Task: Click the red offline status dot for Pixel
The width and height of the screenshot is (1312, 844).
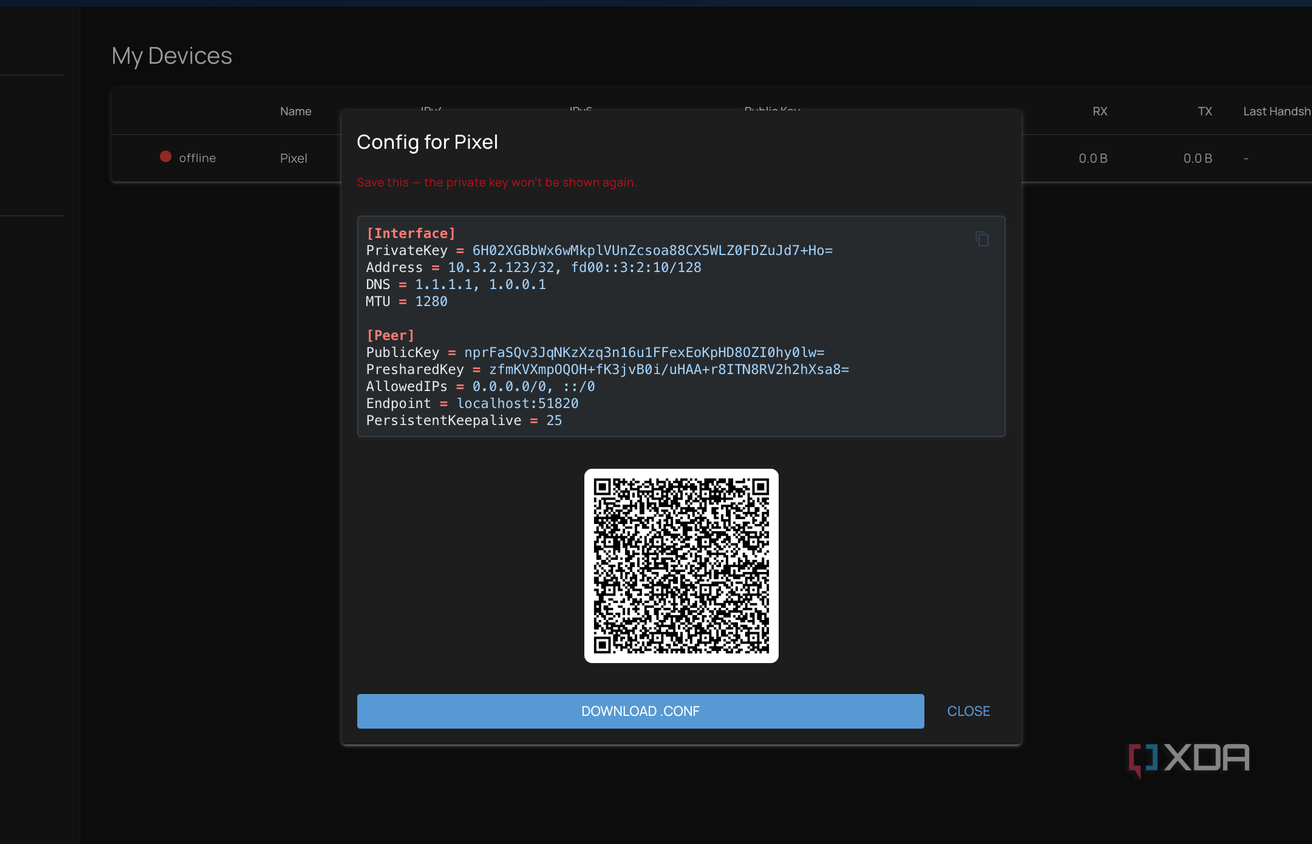Action: [x=166, y=157]
